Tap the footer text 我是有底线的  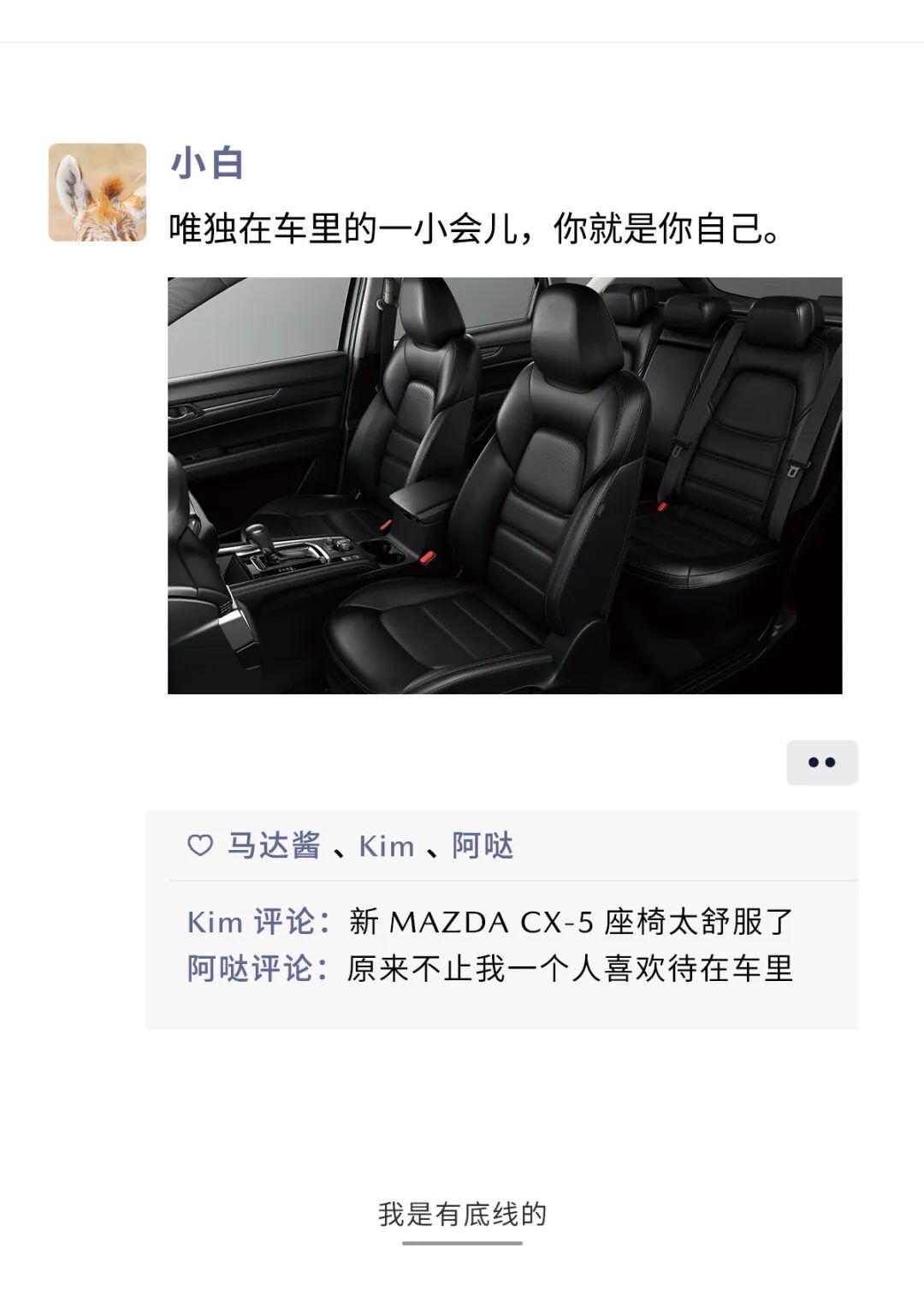pyautogui.click(x=462, y=1214)
